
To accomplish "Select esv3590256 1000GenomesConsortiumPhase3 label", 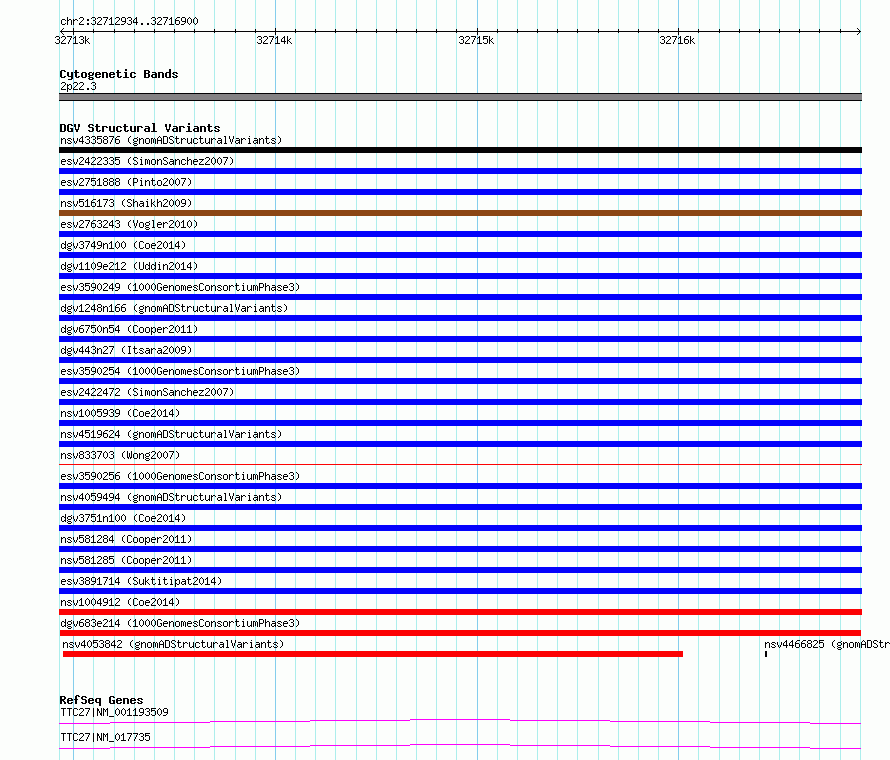I will [180, 476].
